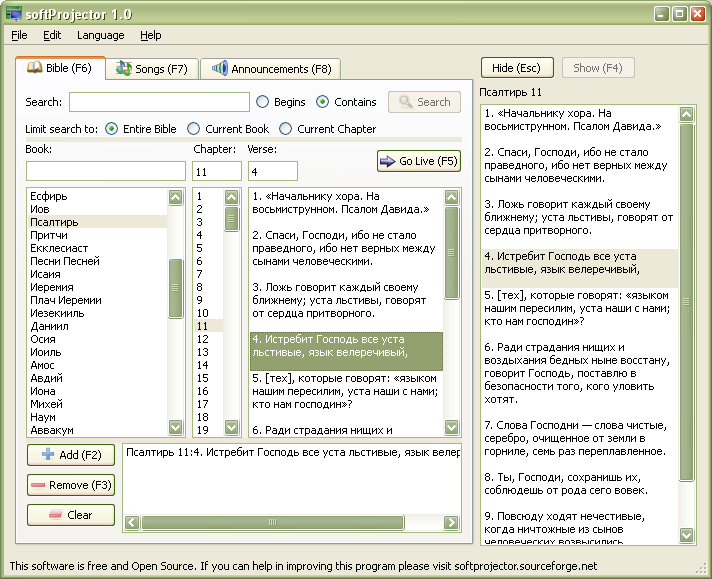Screen dimensions: 712x579
Task: Click the Clear button
Action: 71,515
